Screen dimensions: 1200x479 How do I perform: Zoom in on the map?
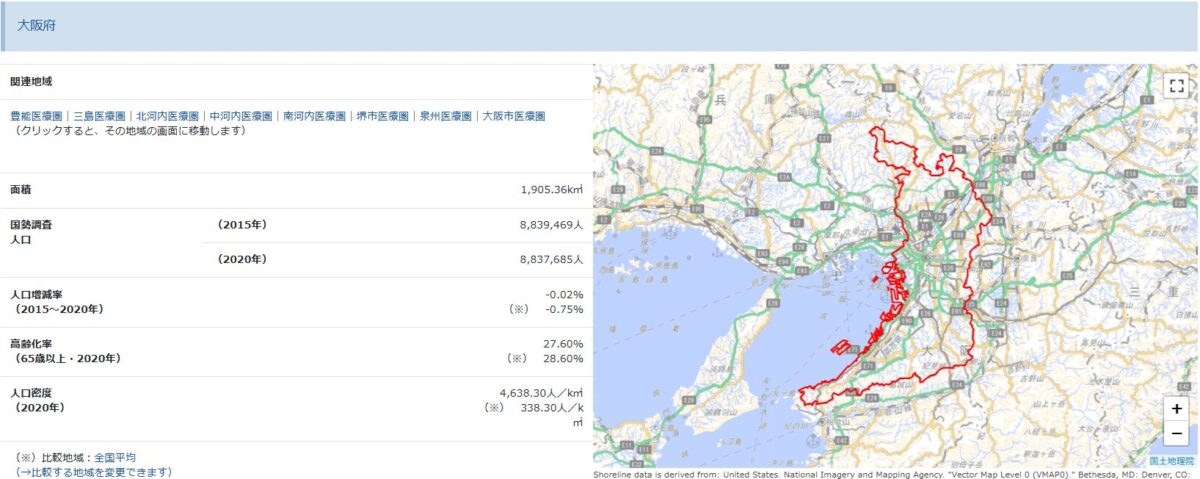click(x=1176, y=409)
